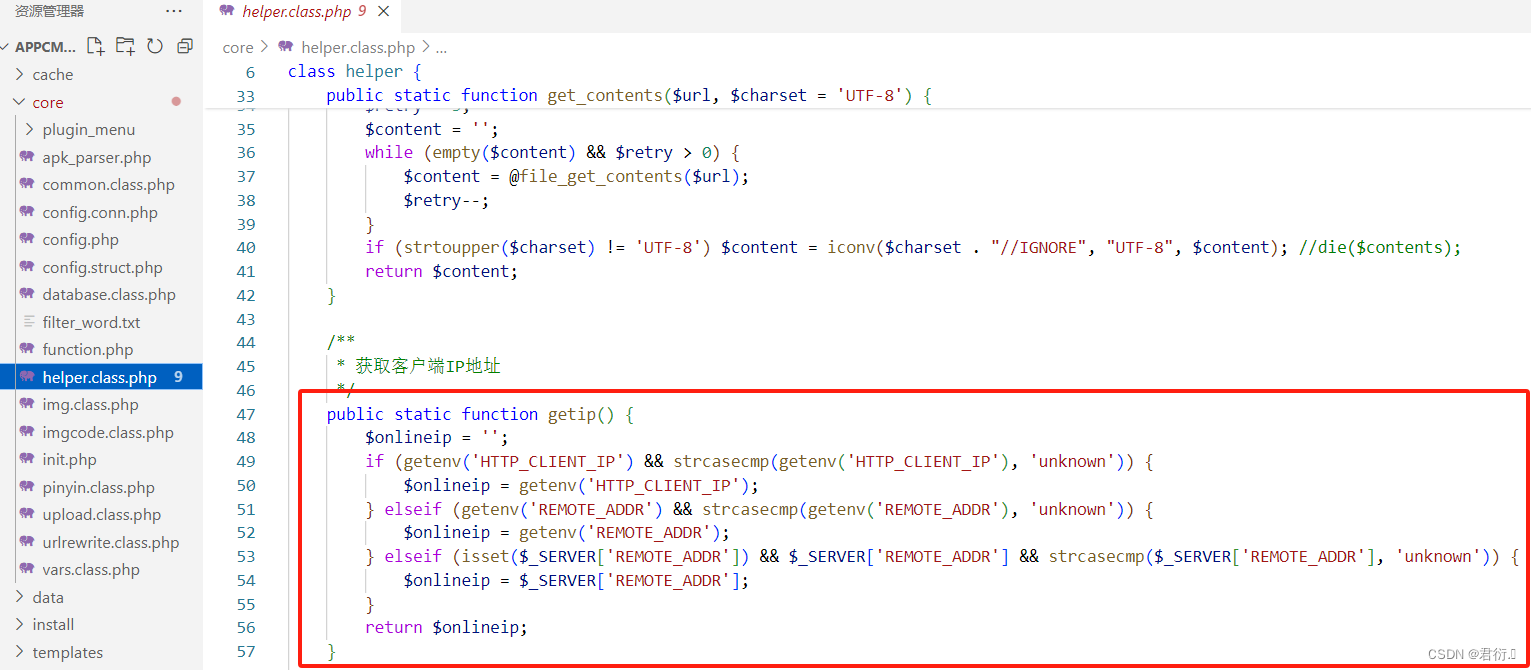Collapse the core folder

pyautogui.click(x=102, y=102)
